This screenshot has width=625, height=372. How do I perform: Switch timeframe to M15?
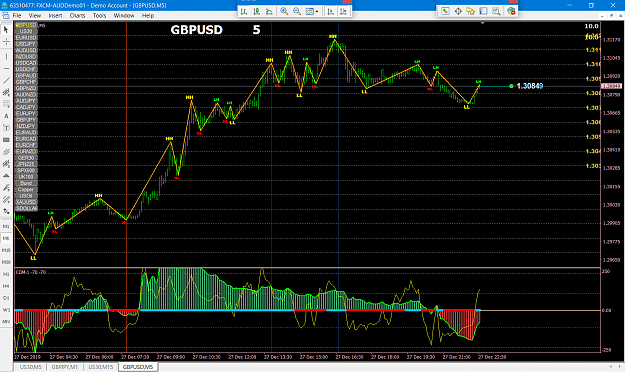pos(6,250)
